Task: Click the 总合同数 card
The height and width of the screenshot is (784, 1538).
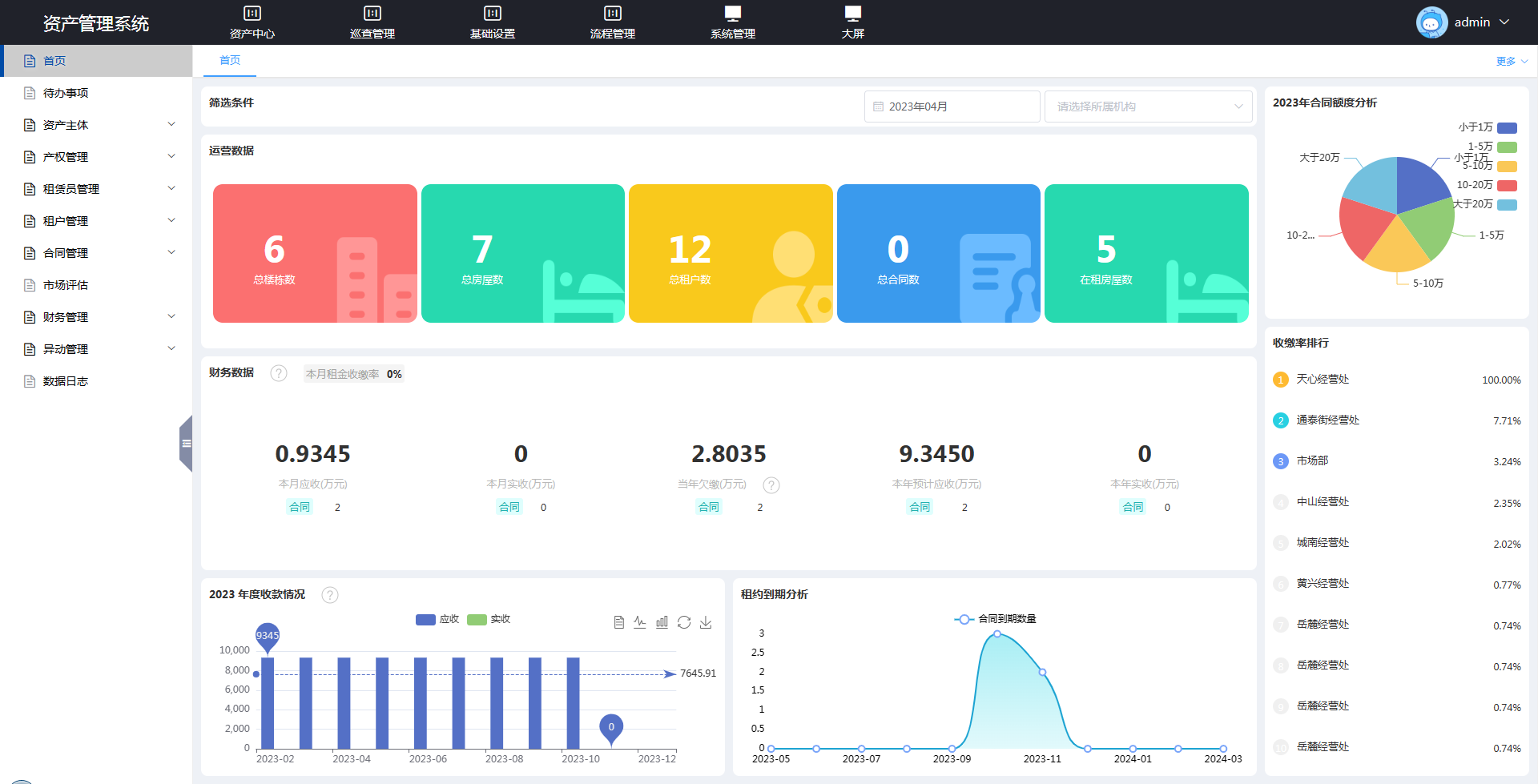Action: click(939, 253)
